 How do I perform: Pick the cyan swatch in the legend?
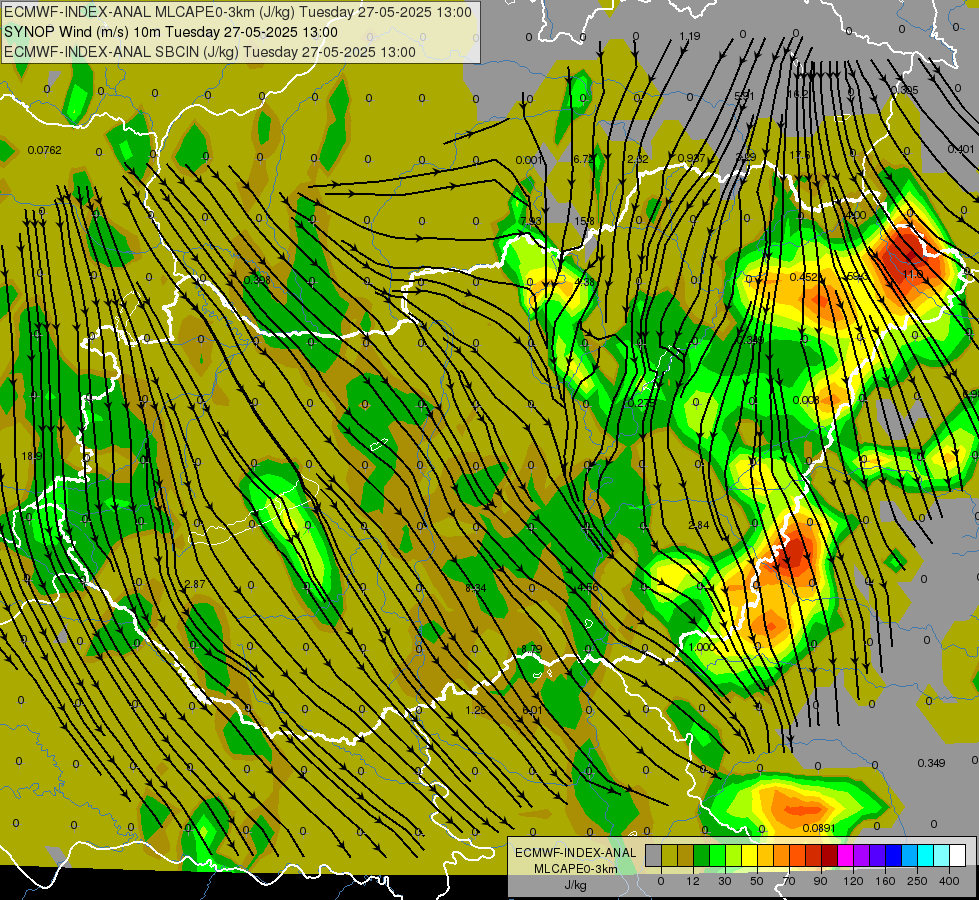tap(926, 855)
